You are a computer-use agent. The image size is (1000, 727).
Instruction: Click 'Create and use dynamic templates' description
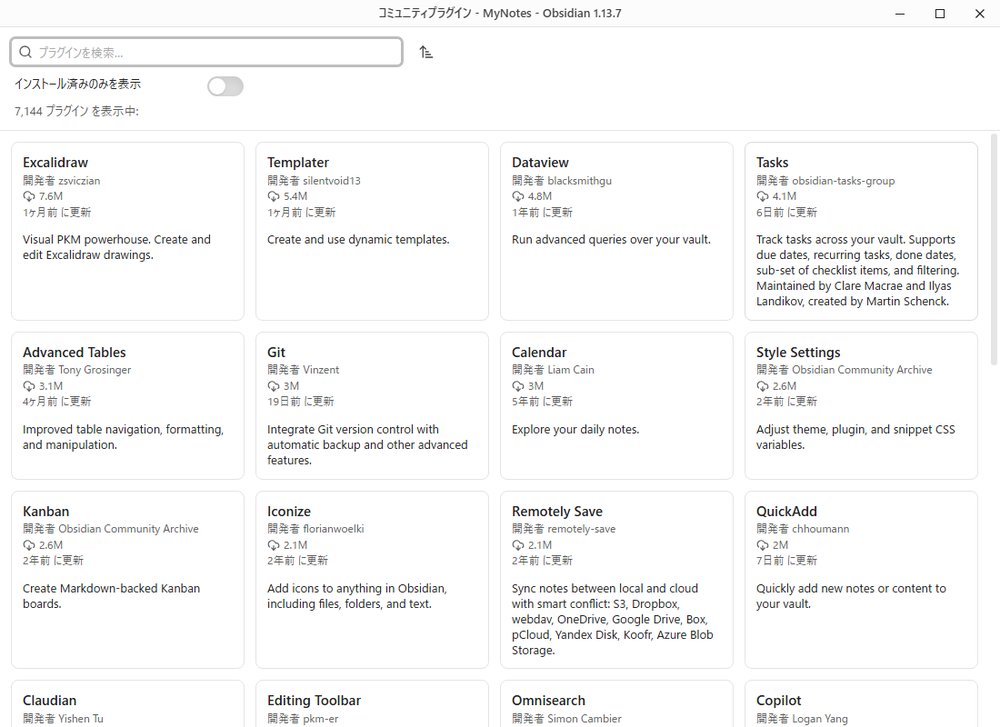pos(358,240)
